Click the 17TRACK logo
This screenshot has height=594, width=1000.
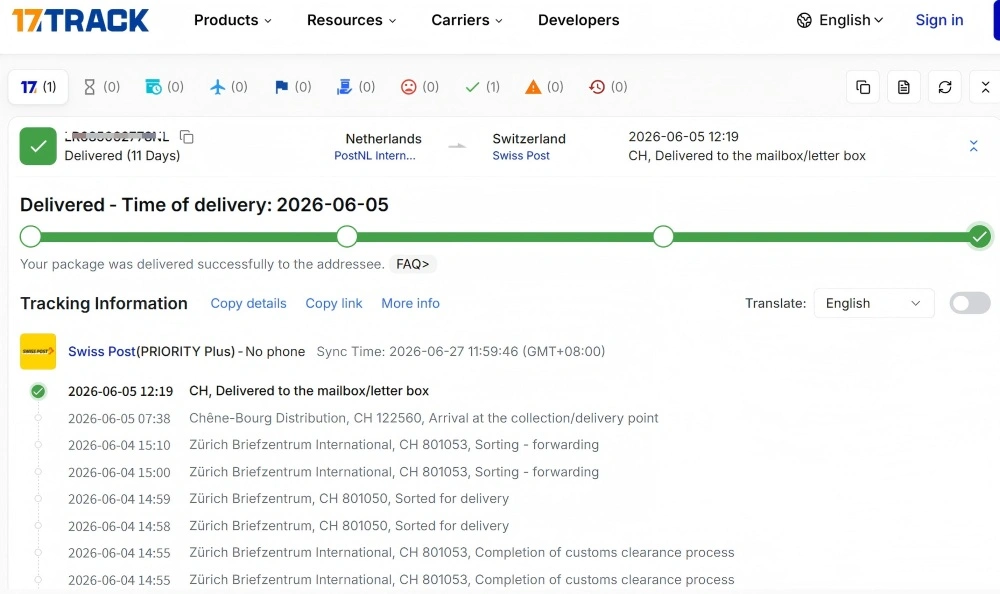point(80,20)
